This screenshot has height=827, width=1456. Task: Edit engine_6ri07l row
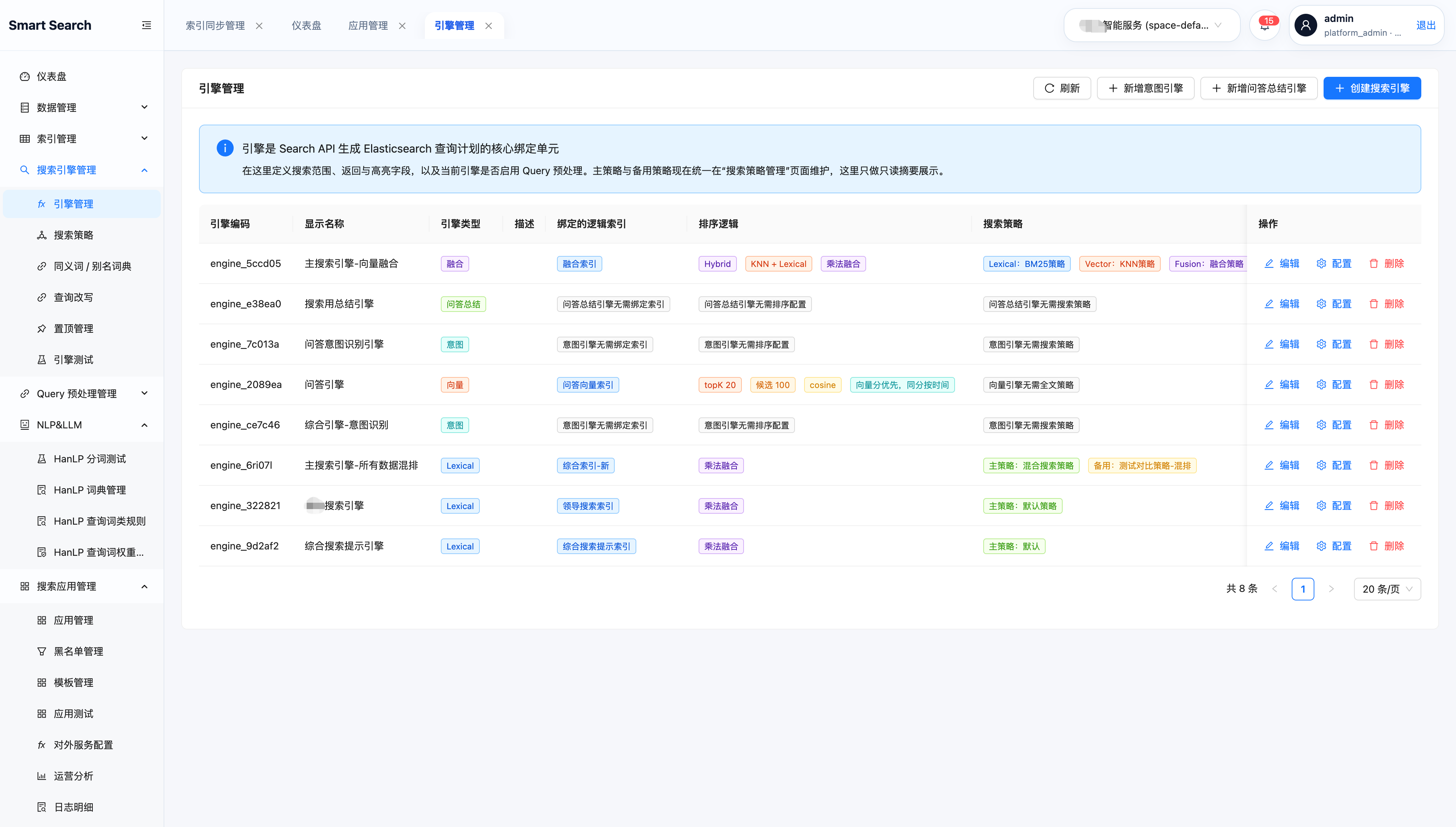pos(1281,465)
